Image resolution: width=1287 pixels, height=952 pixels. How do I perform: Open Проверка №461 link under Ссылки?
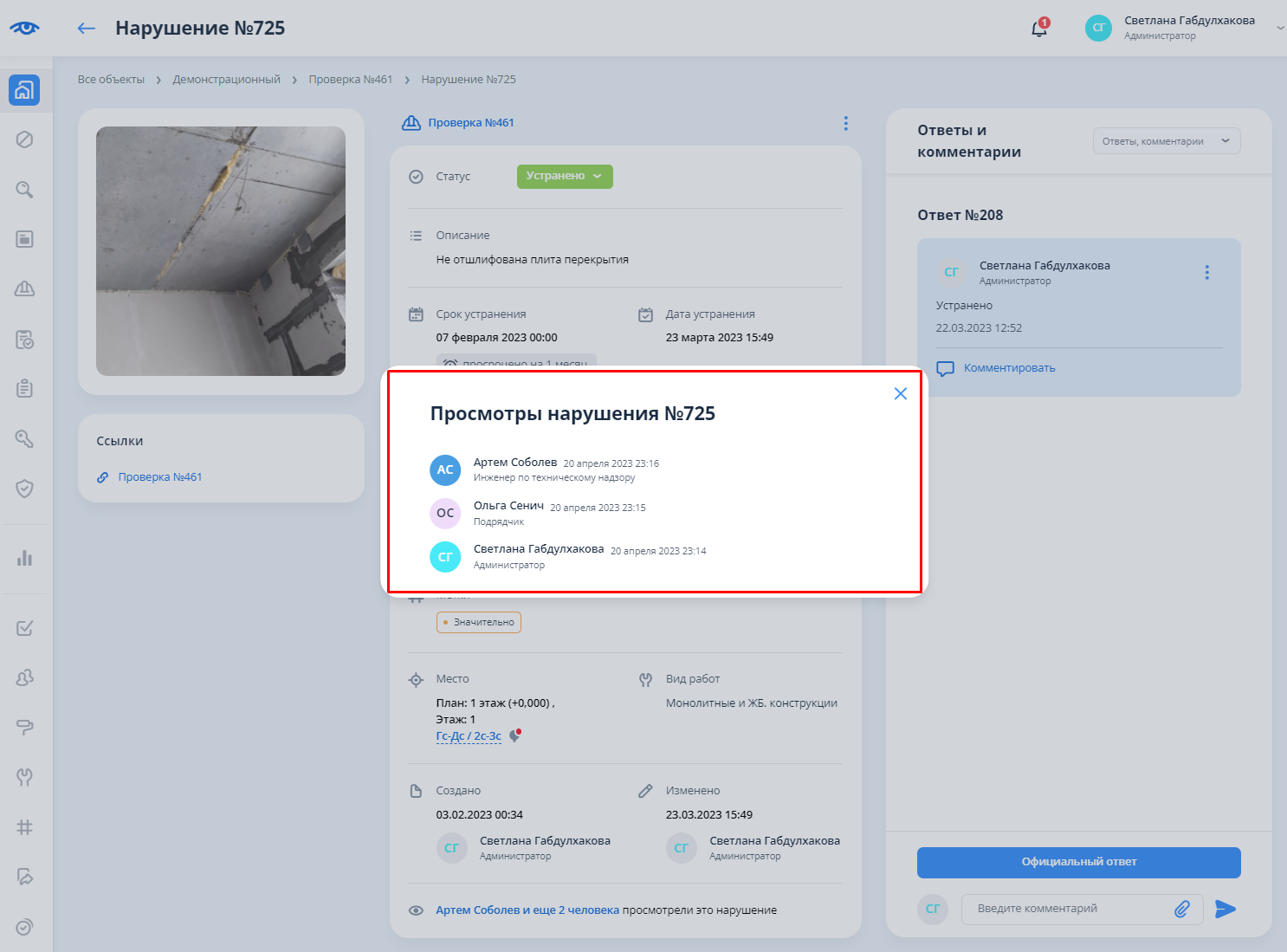click(159, 477)
